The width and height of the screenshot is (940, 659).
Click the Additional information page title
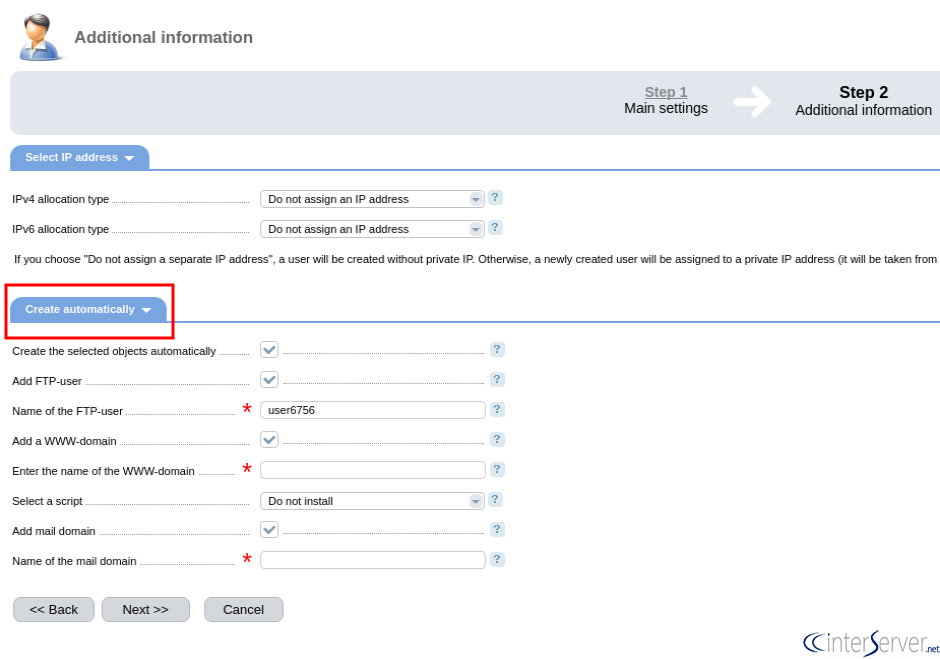(163, 37)
